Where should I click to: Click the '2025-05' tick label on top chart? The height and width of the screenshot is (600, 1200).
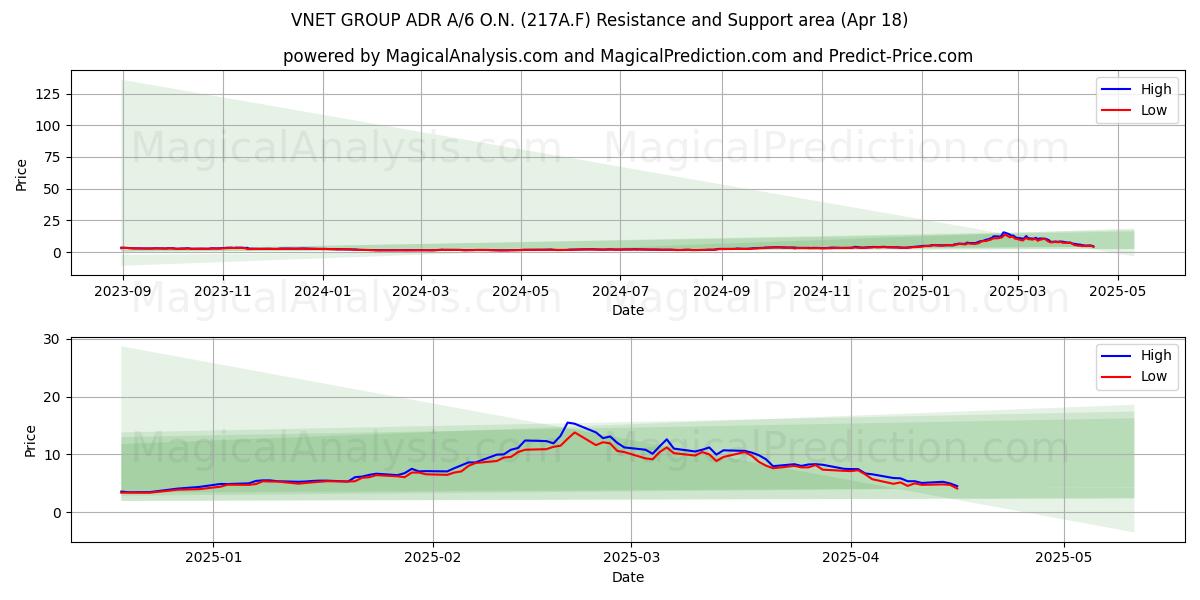(x=1118, y=291)
